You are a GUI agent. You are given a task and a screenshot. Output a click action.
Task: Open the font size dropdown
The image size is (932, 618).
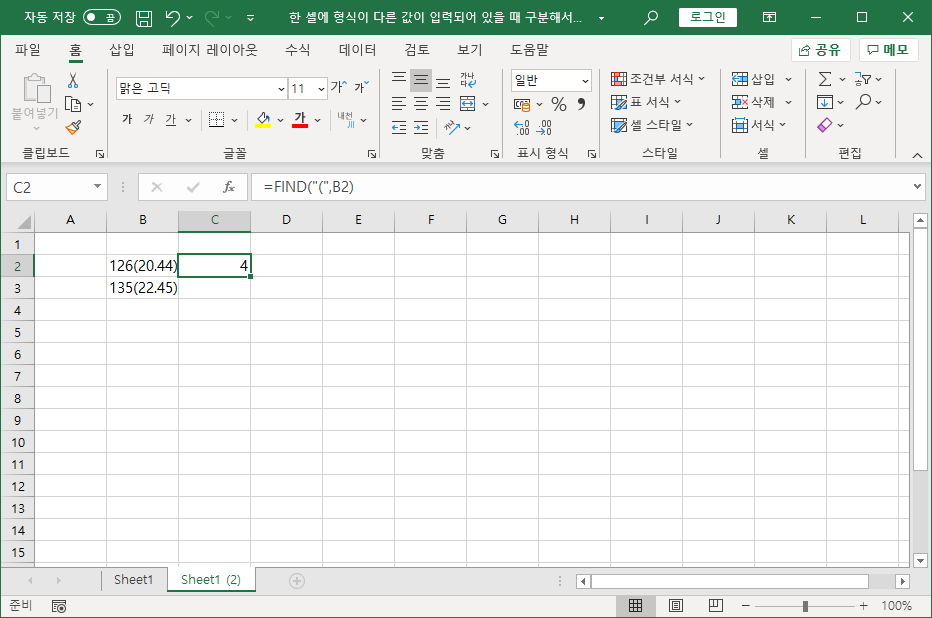tap(321, 89)
